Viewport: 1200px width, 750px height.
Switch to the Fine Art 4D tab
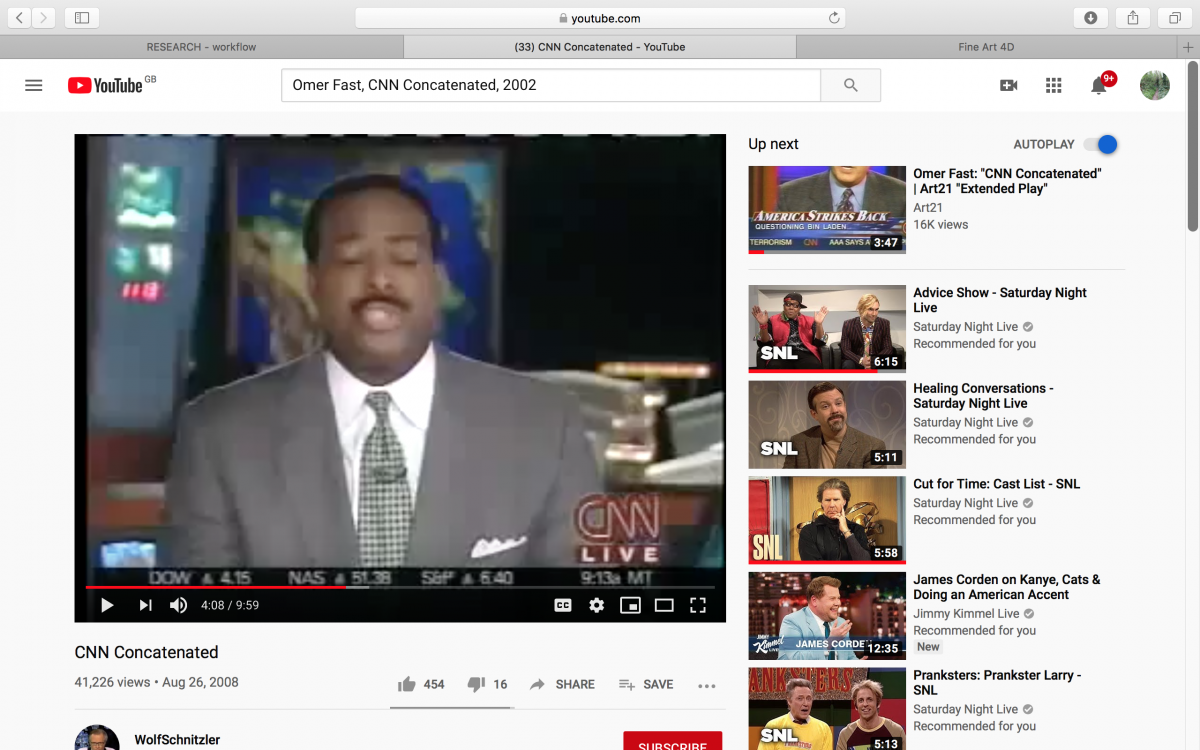coord(985,46)
